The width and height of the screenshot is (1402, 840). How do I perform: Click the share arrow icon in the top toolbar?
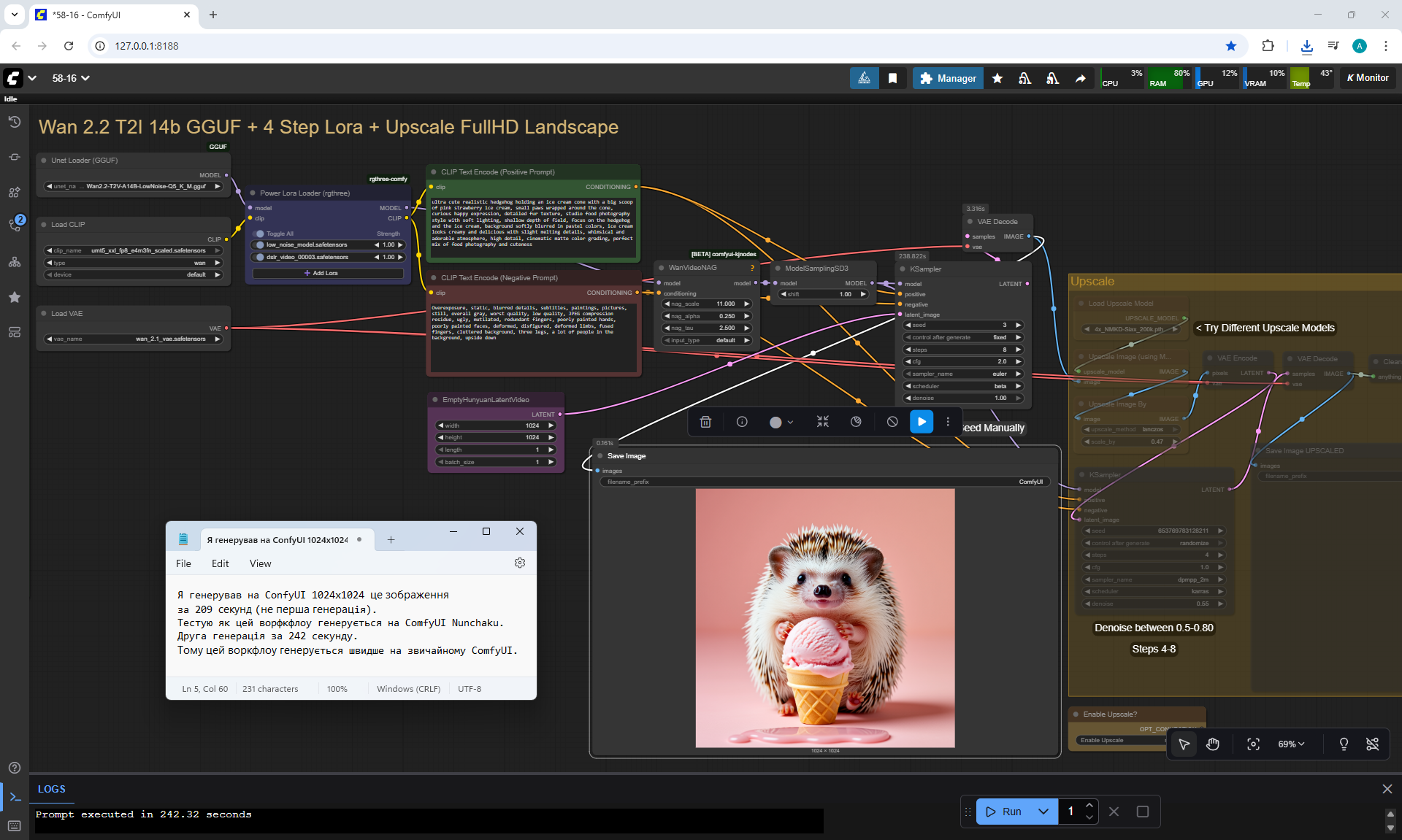click(x=1080, y=78)
